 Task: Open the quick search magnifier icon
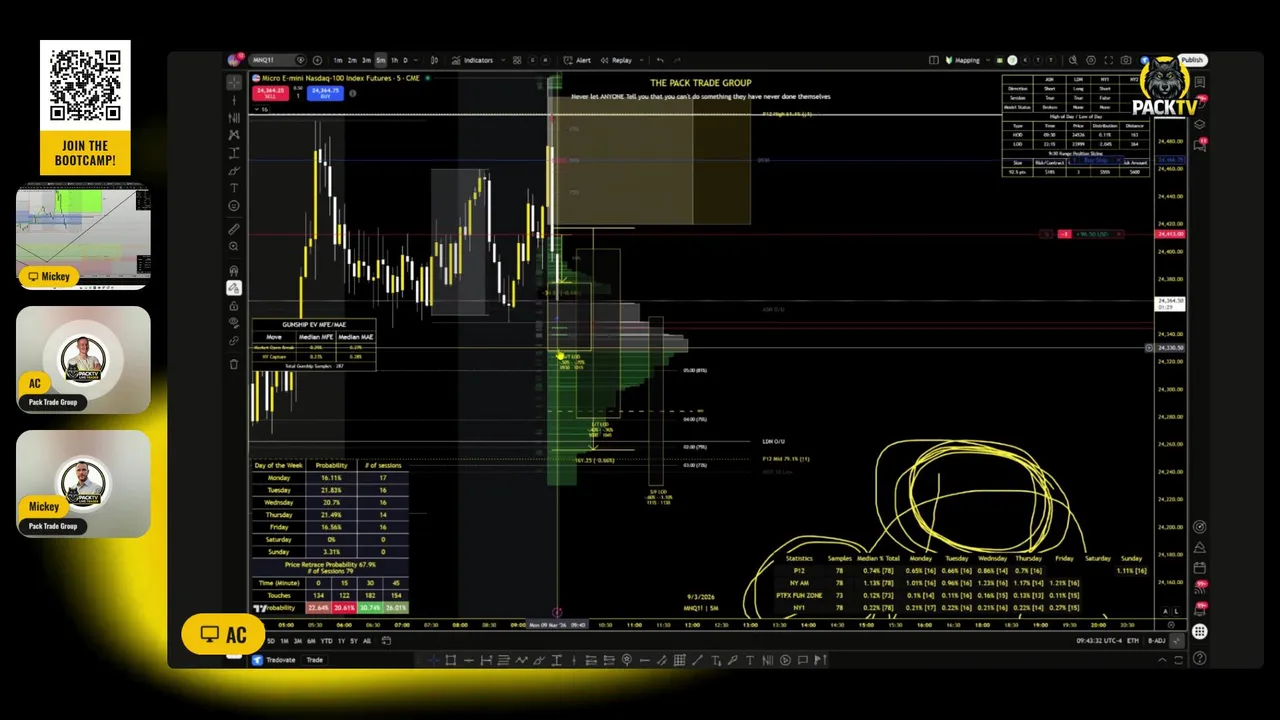tap(1073, 60)
